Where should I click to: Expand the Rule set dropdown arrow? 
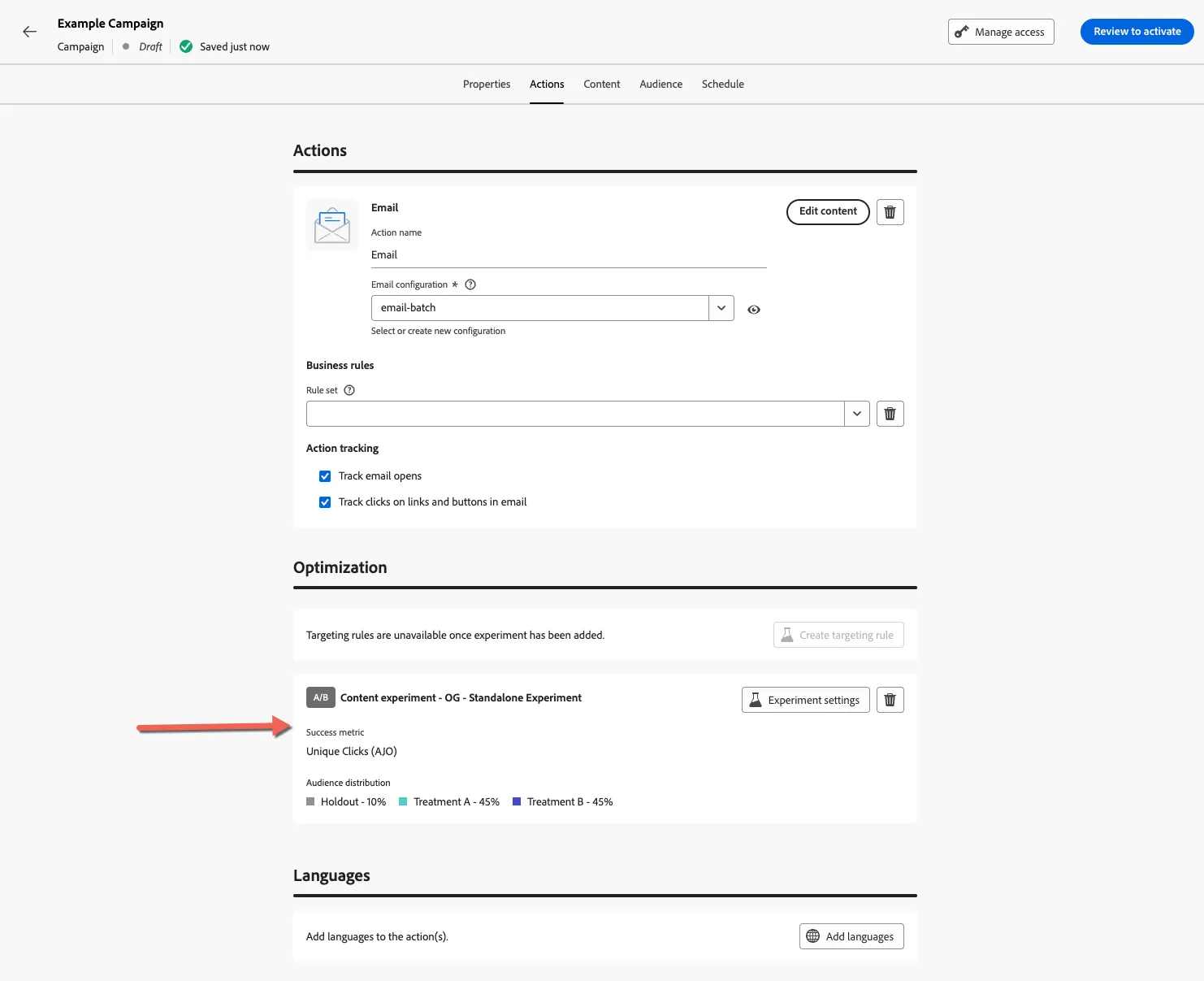(x=857, y=414)
